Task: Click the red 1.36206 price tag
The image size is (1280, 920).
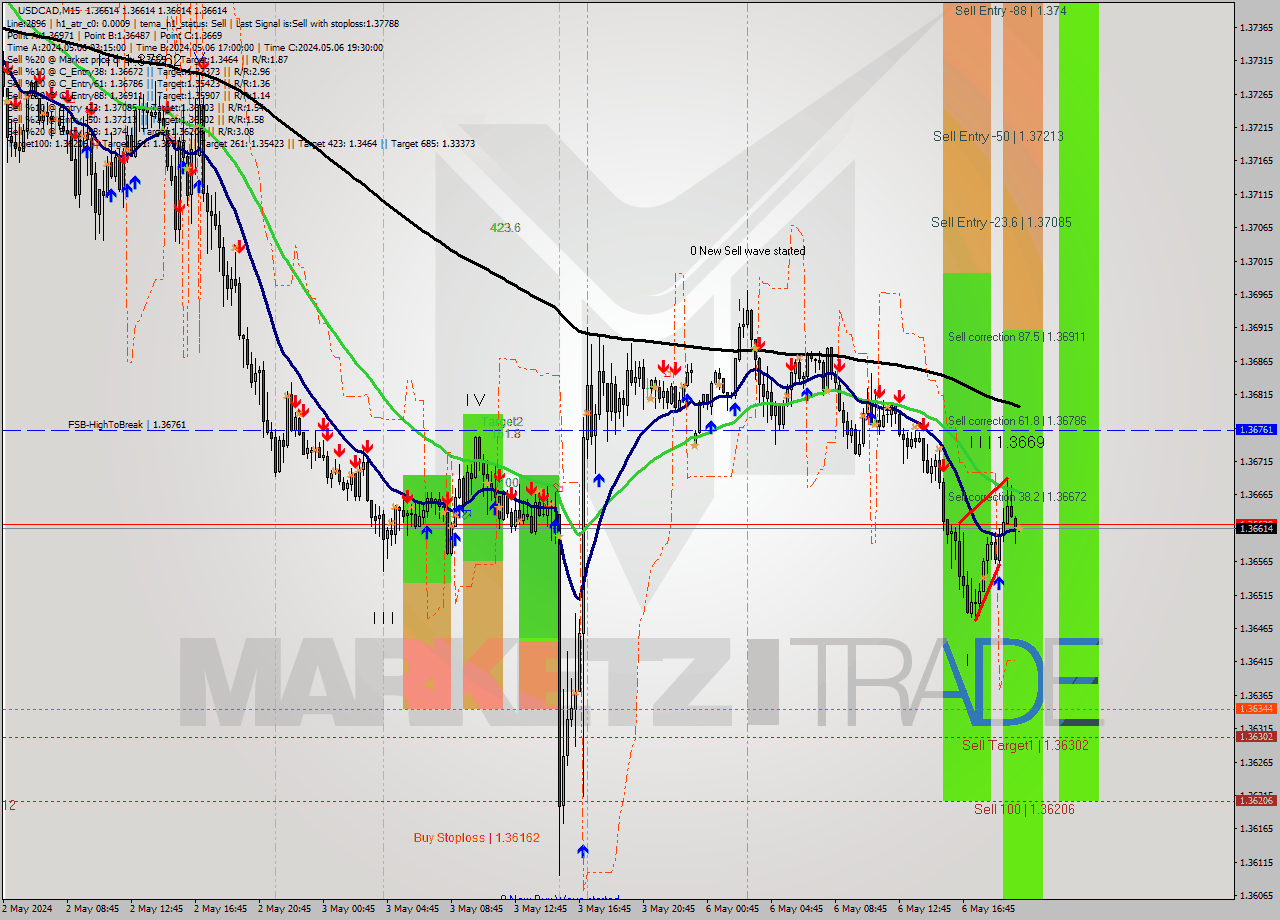Action: 1256,800
